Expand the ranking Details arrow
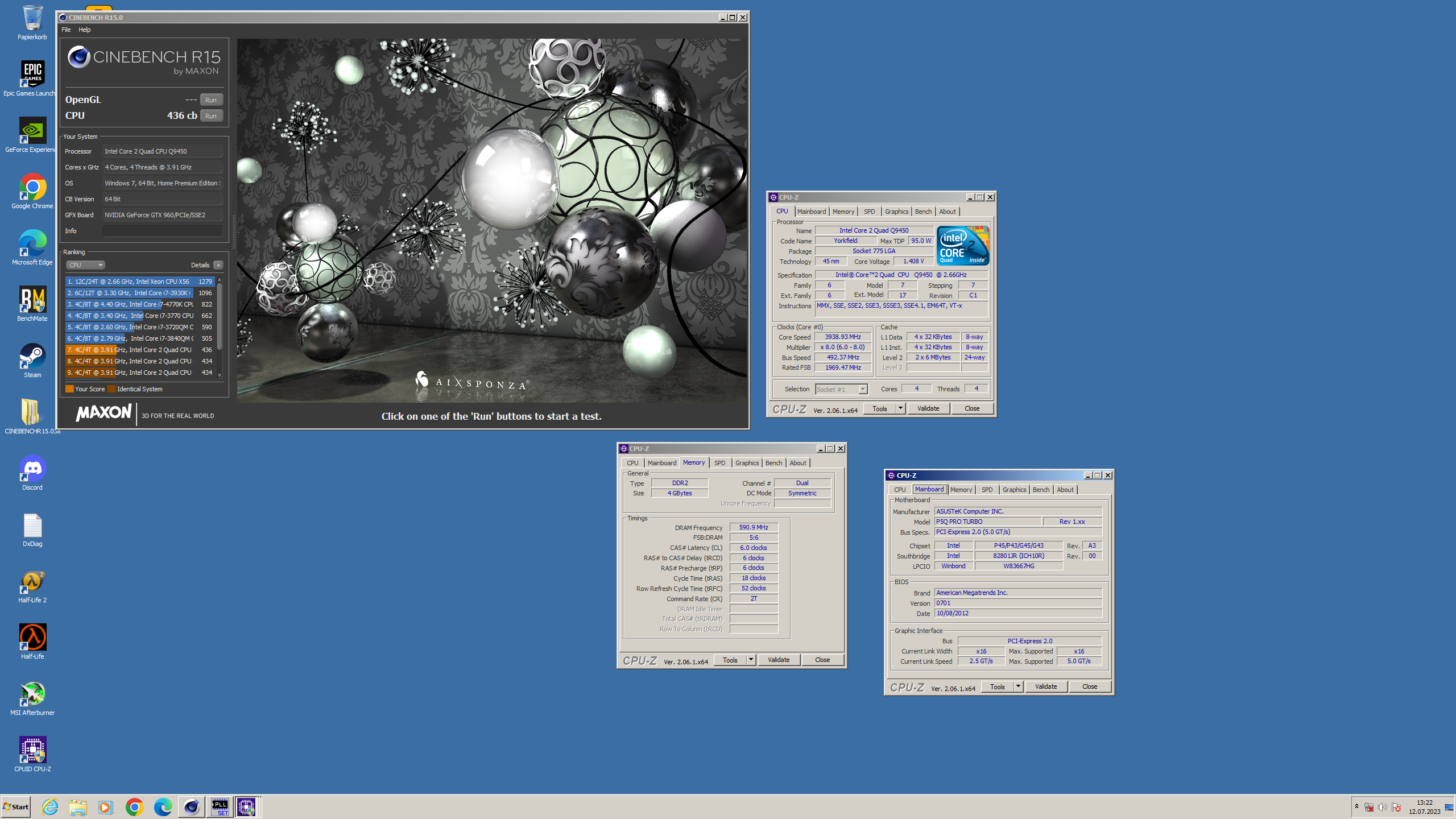This screenshot has width=1456, height=819. coord(218,265)
